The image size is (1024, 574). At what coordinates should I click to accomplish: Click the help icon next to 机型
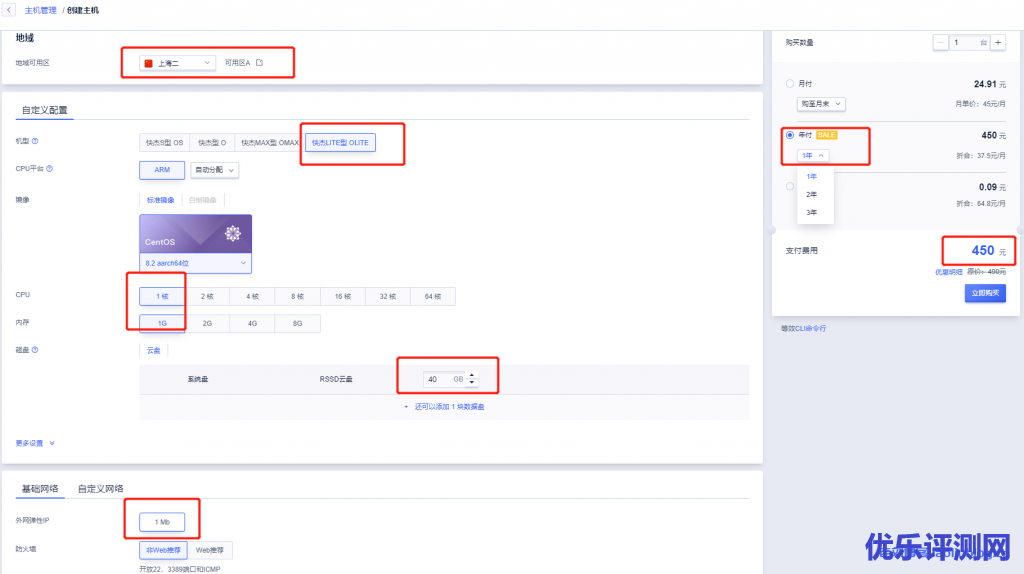[x=35, y=141]
